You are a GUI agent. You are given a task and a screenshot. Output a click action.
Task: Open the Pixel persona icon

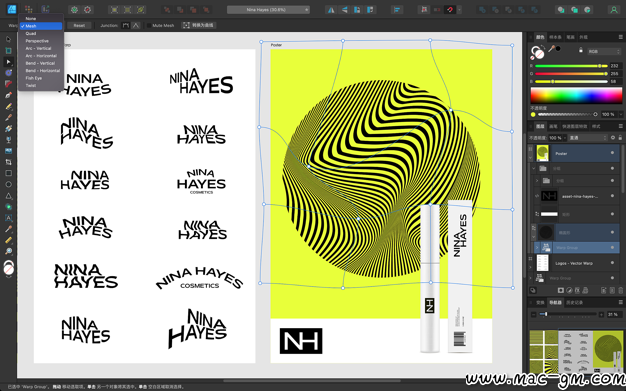pyautogui.click(x=28, y=9)
